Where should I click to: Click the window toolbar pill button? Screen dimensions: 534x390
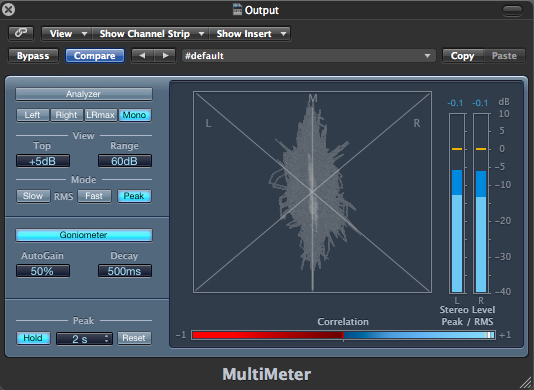pos(512,10)
